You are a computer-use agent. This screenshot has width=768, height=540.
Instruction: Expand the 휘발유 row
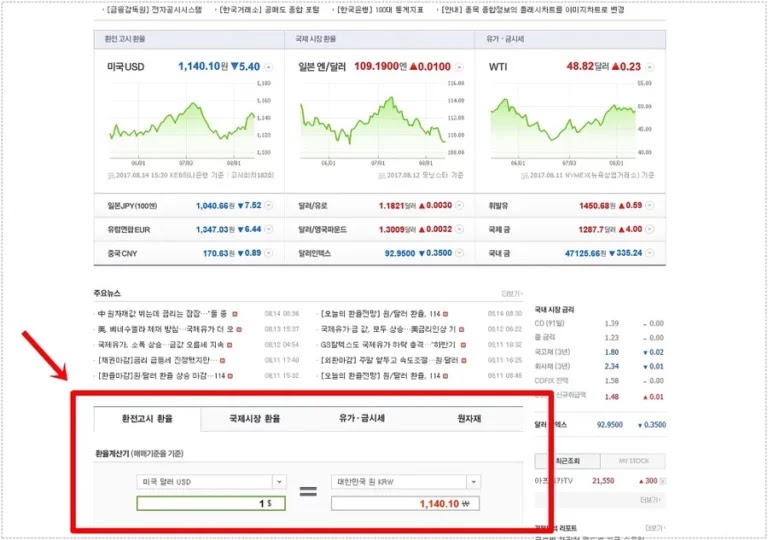click(649, 205)
